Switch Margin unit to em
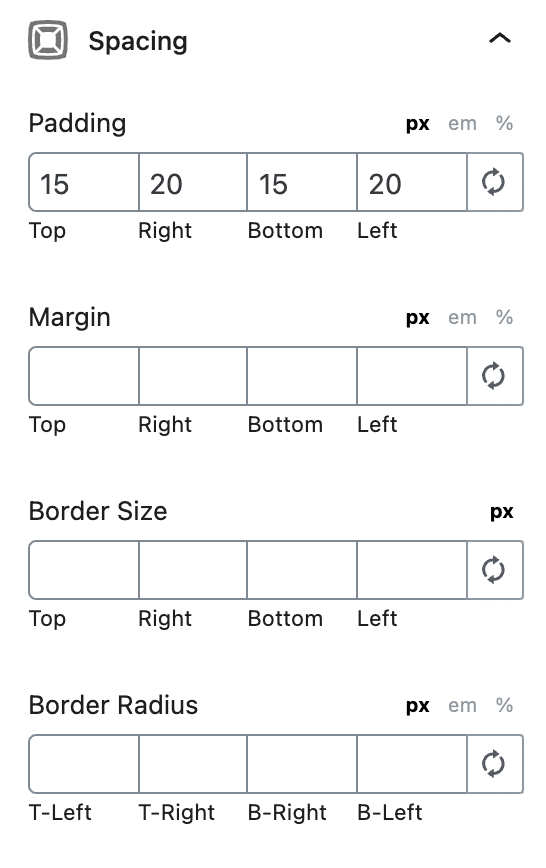This screenshot has width=546, height=868. coord(462,318)
